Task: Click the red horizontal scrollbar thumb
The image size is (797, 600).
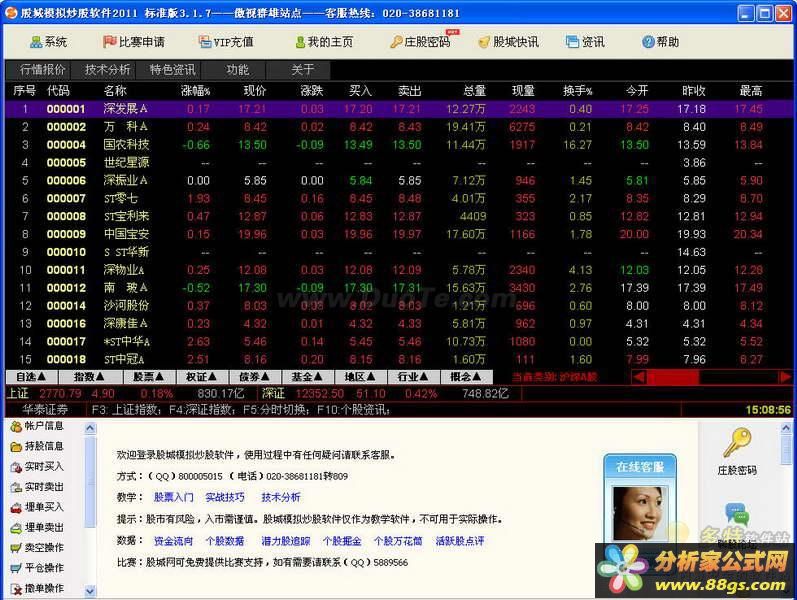Action: point(673,377)
